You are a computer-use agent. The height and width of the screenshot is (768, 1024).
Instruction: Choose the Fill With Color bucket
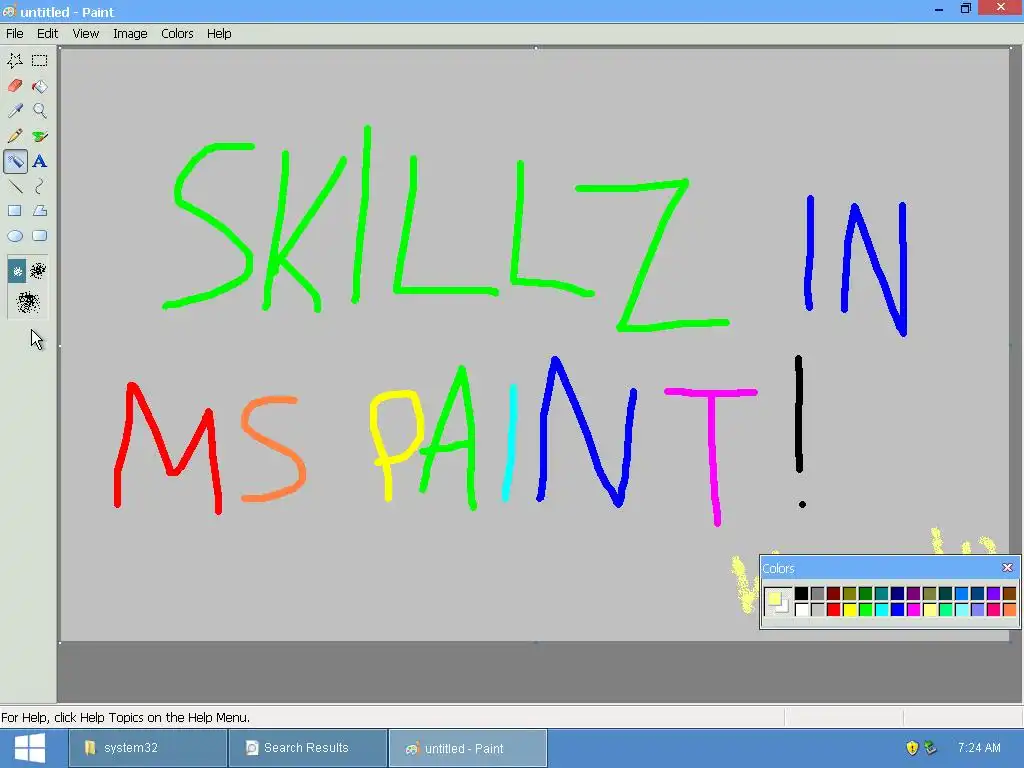pyautogui.click(x=40, y=86)
